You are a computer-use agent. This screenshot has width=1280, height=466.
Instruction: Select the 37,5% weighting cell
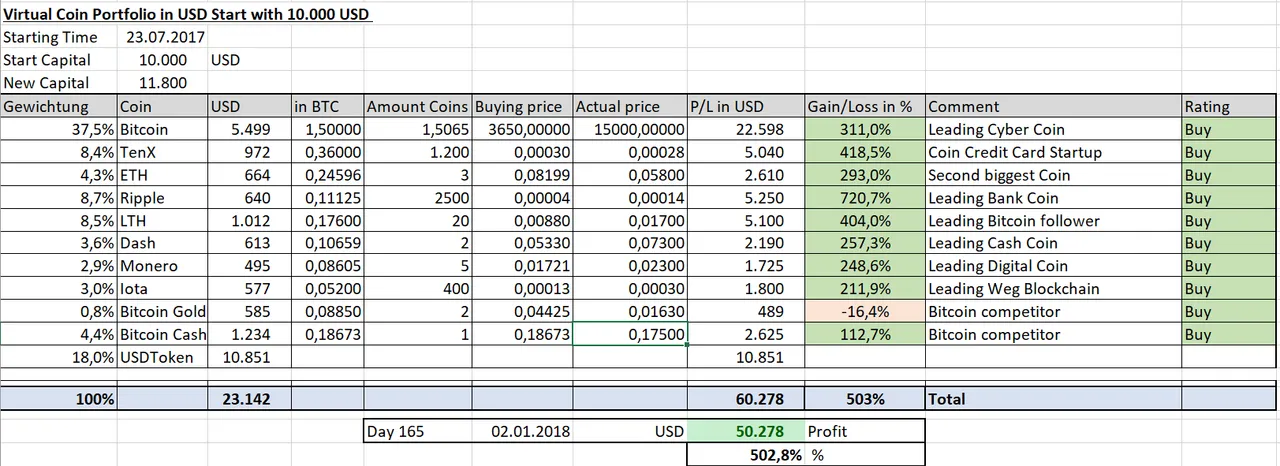[59, 129]
